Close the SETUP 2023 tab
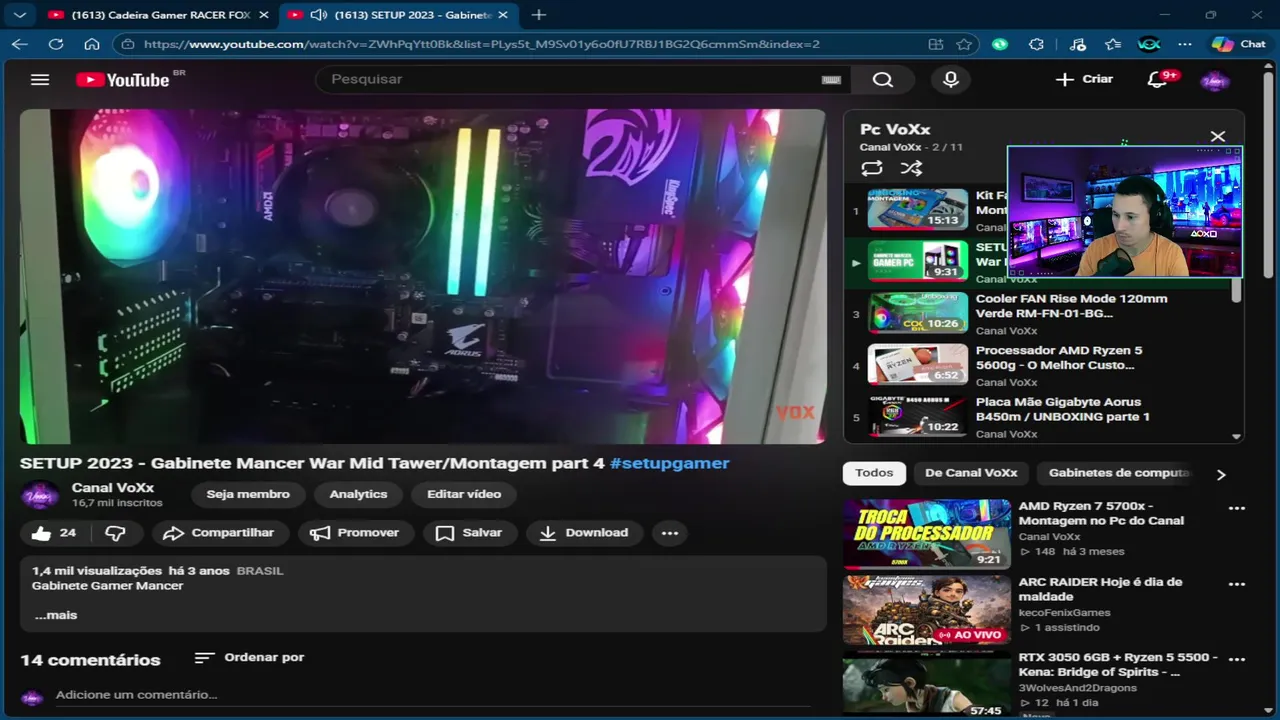 [503, 15]
